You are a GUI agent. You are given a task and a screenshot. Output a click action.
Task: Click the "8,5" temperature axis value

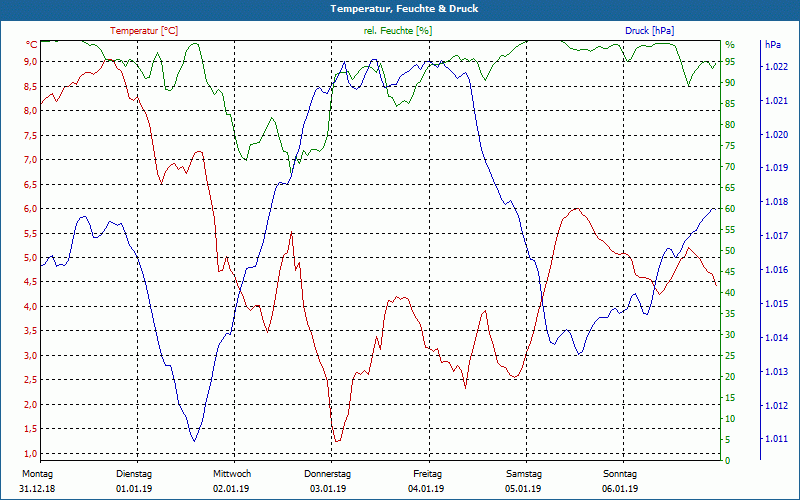coord(31,86)
